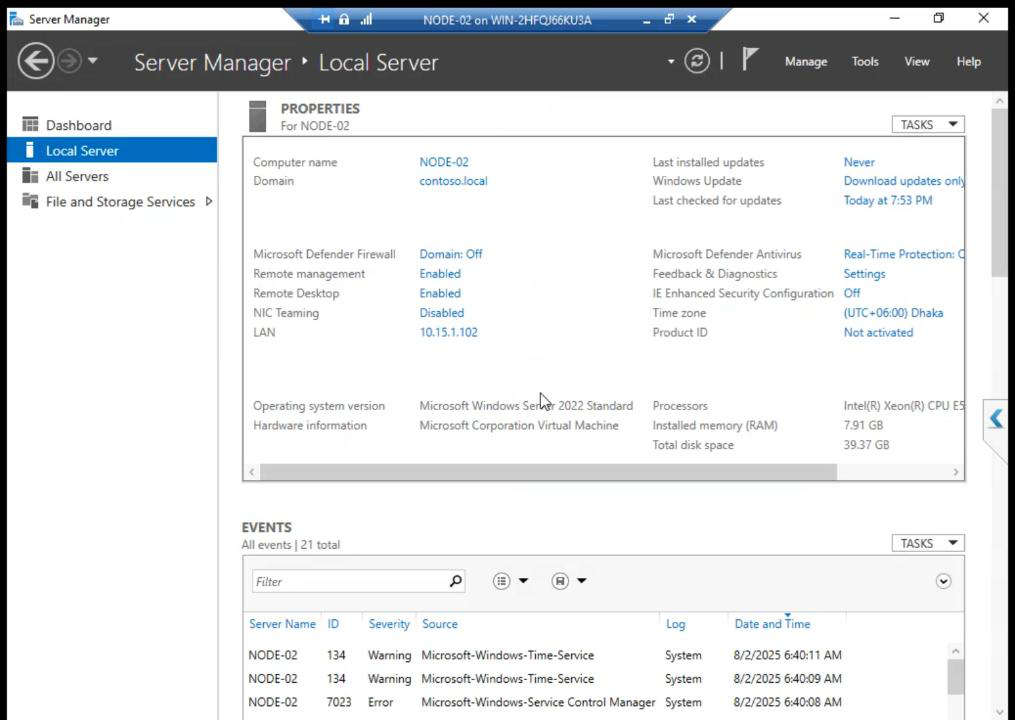
Task: Click Firewall 'Domain: Off' link
Action: tap(451, 254)
